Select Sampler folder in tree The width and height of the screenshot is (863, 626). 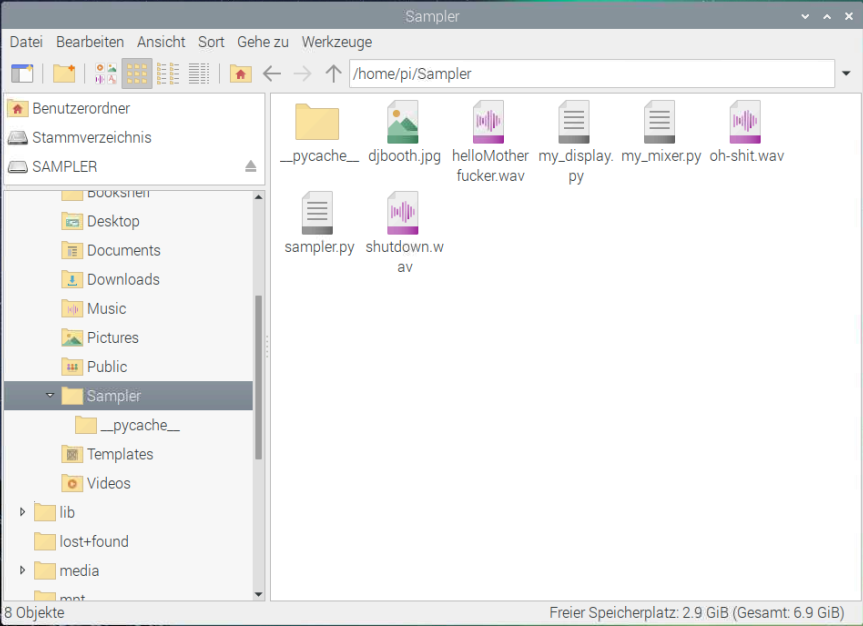128,396
